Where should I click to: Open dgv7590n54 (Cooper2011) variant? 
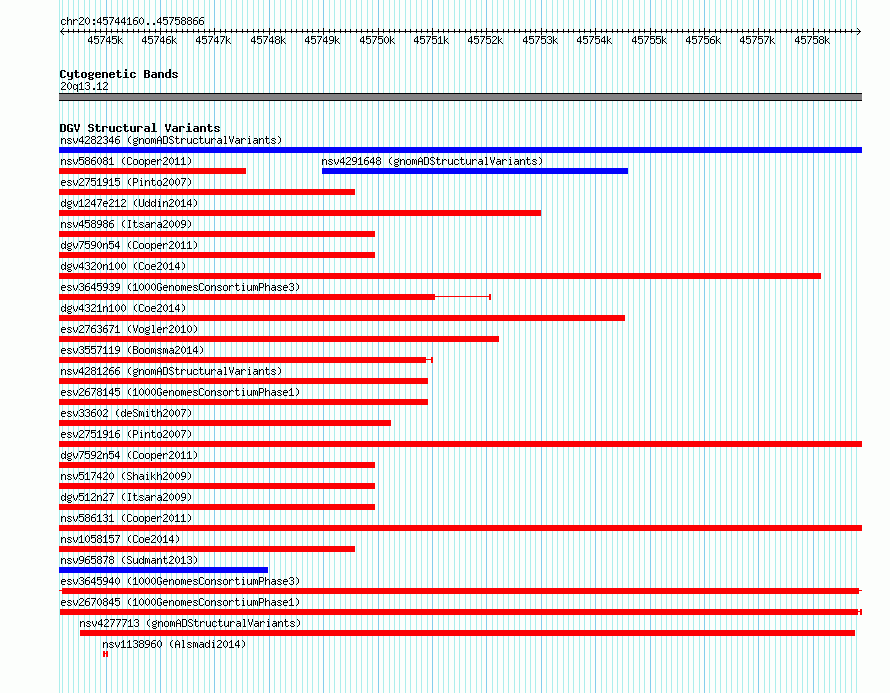(129, 245)
